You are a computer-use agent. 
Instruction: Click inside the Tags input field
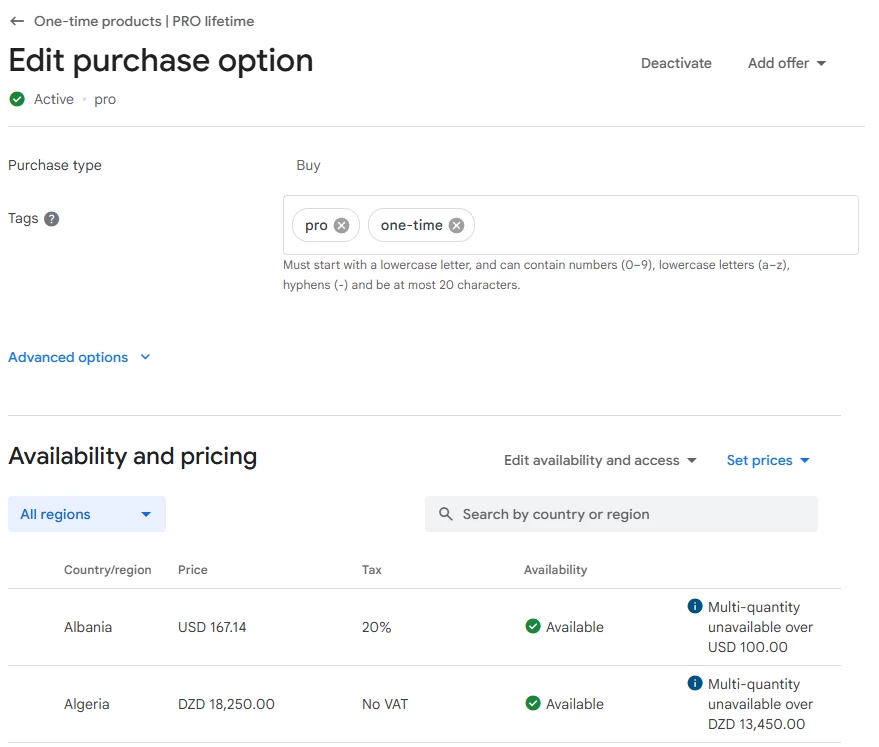[660, 225]
